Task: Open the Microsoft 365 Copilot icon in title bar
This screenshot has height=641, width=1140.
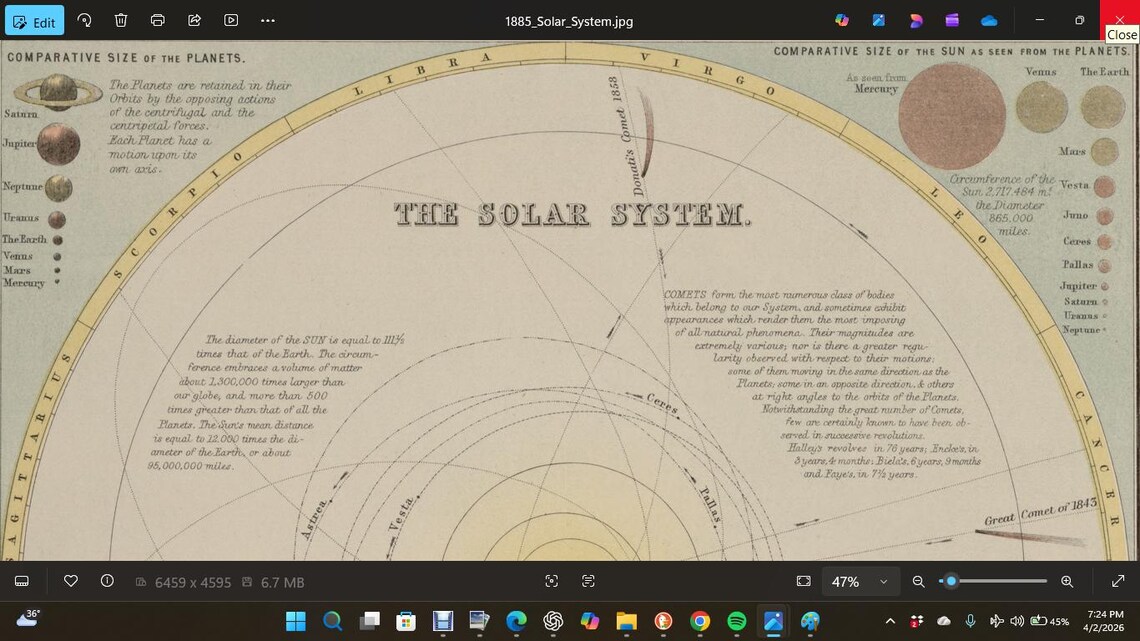Action: 842,20
